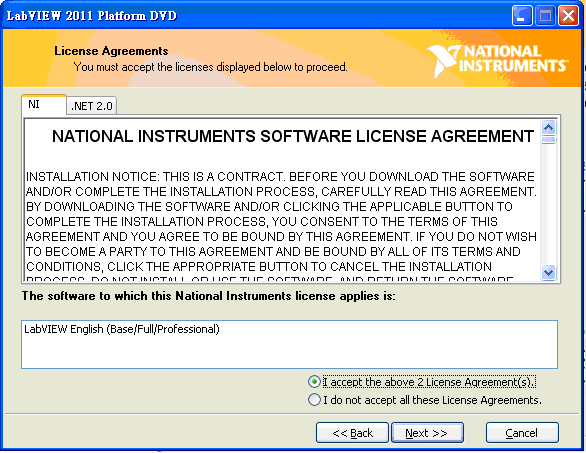Viewport: 586px width, 453px height.
Task: Close the LabVIEW 2011 Platform DVD window
Action: pos(568,16)
